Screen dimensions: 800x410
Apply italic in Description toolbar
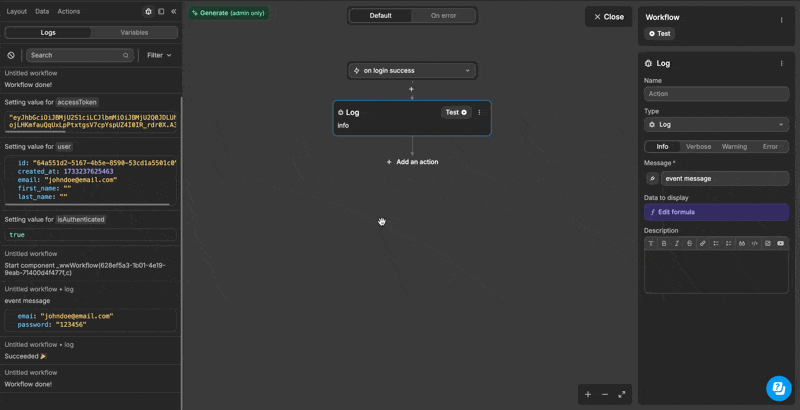tap(677, 243)
